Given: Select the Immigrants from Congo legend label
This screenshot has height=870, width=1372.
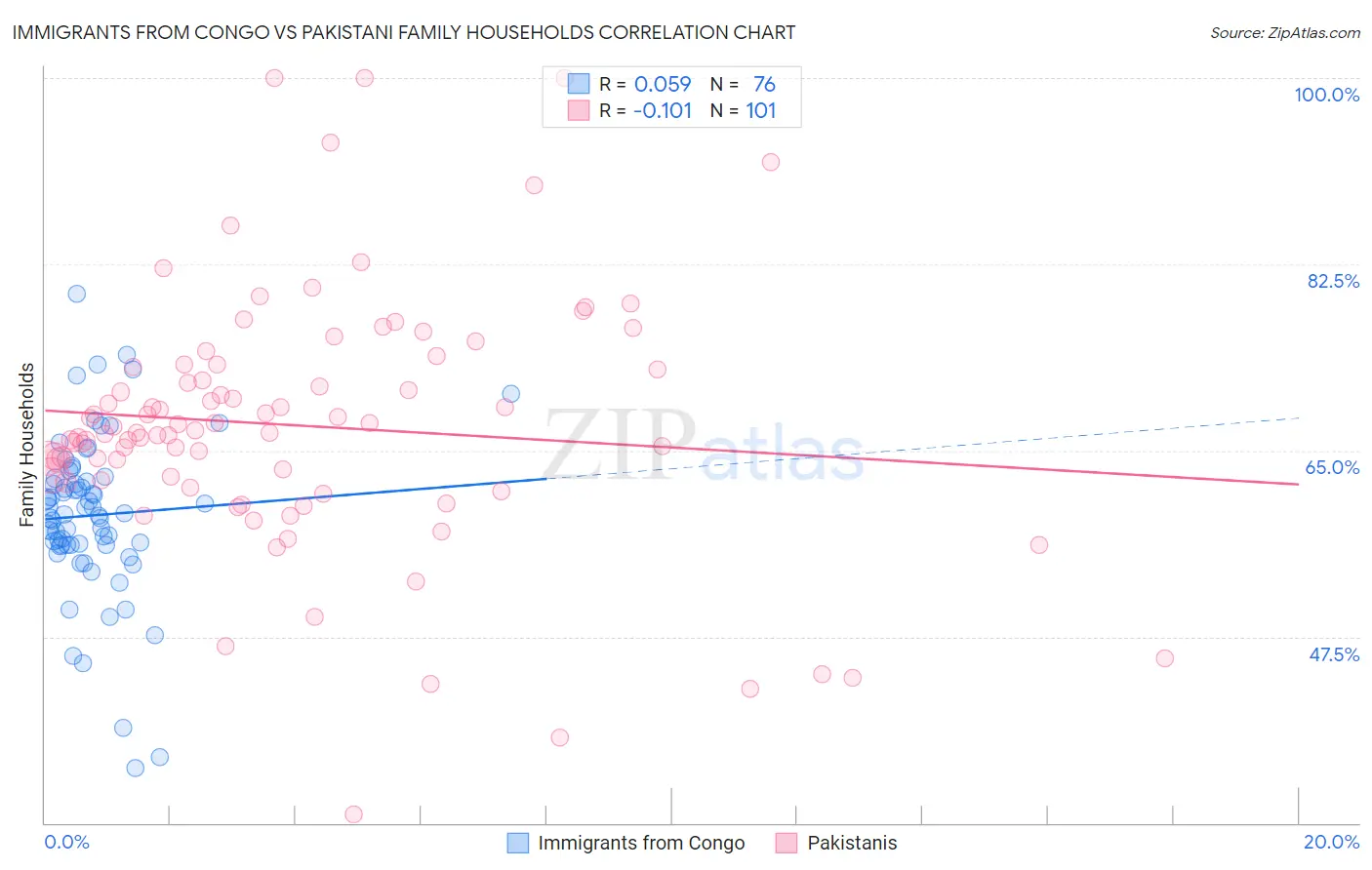Looking at the screenshot, I should (641, 843).
